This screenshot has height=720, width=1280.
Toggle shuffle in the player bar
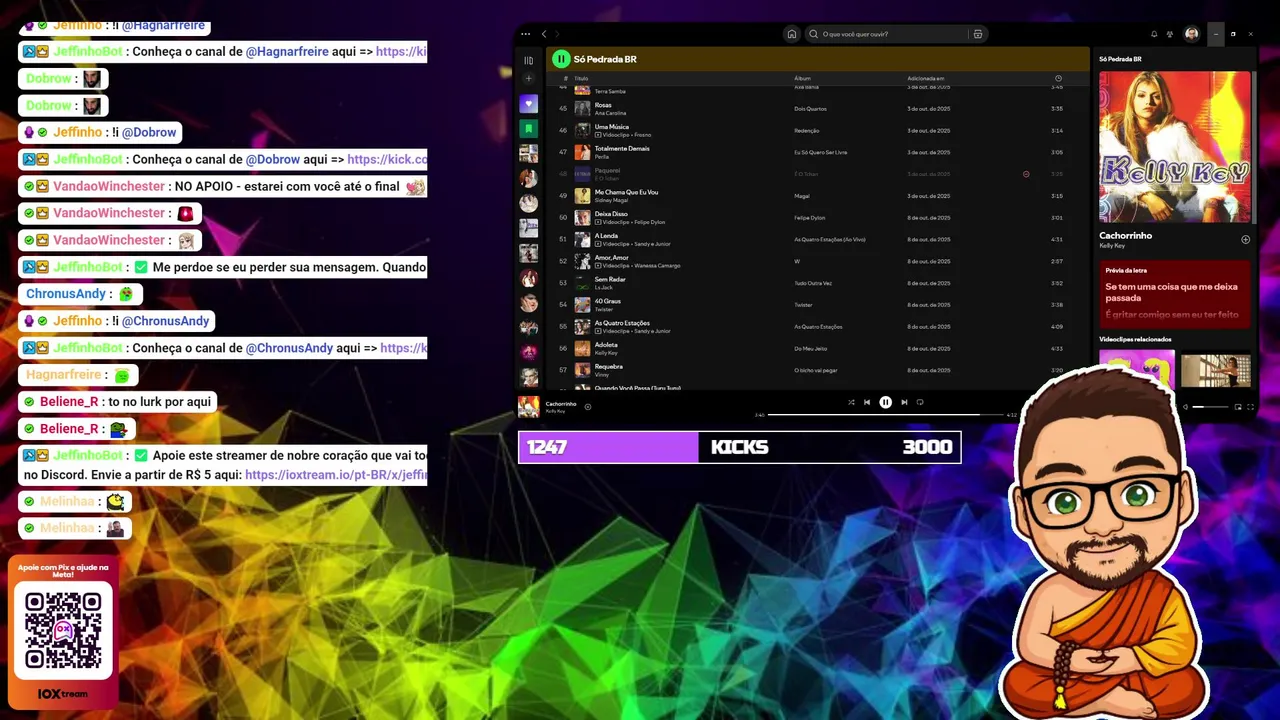tap(851, 402)
